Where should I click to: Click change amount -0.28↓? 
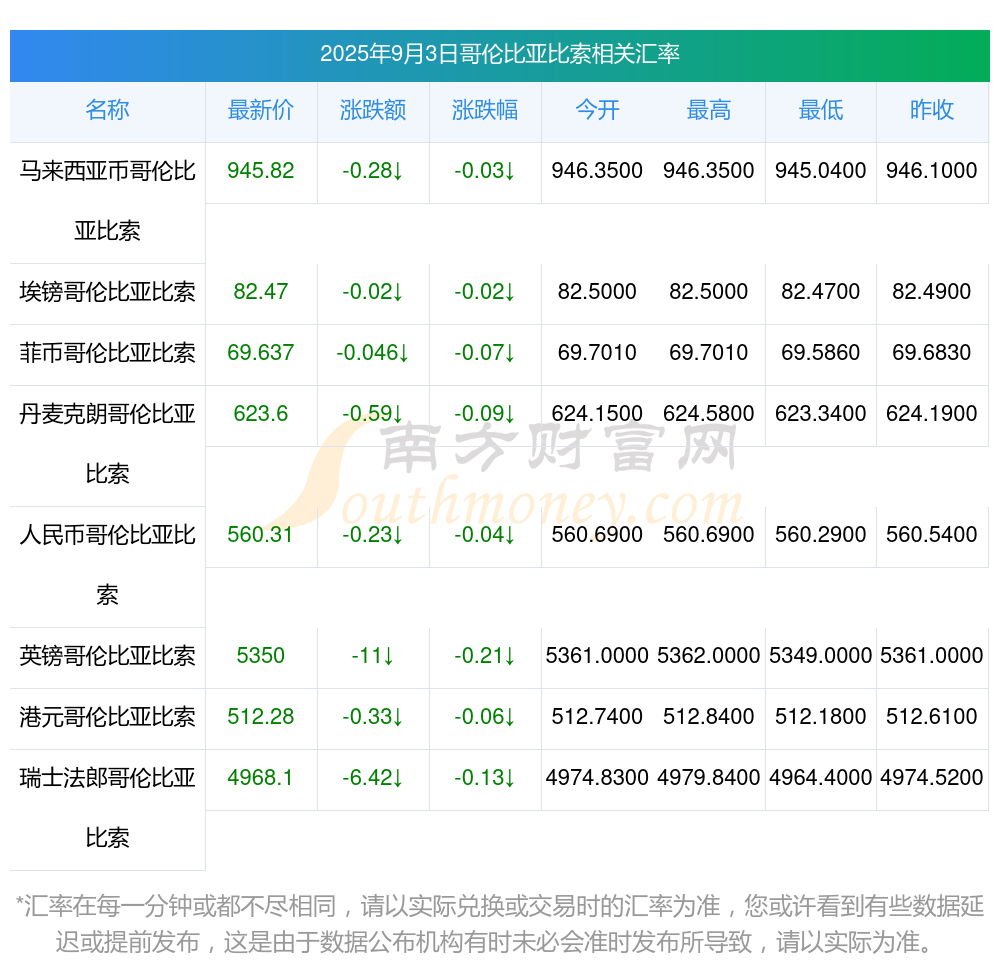372,171
